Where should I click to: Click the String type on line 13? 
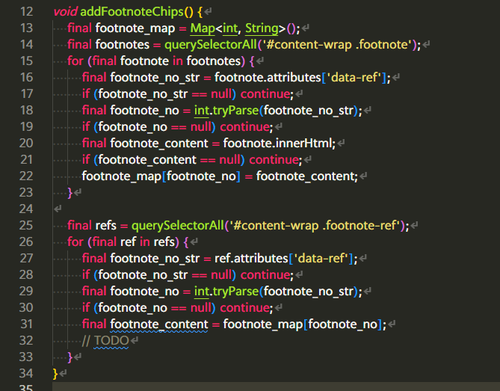(262, 28)
